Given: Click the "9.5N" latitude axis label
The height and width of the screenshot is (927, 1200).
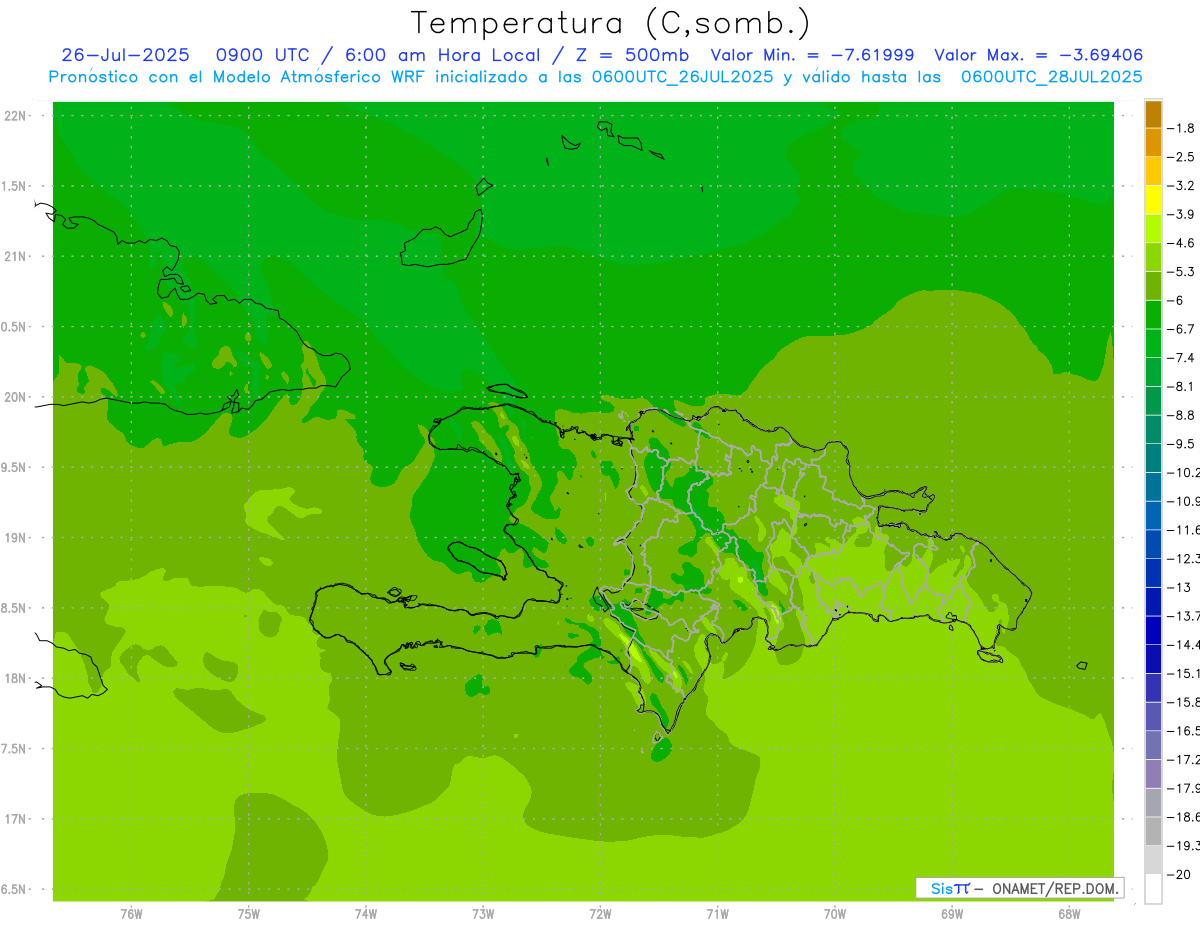Looking at the screenshot, I should pos(15,468).
